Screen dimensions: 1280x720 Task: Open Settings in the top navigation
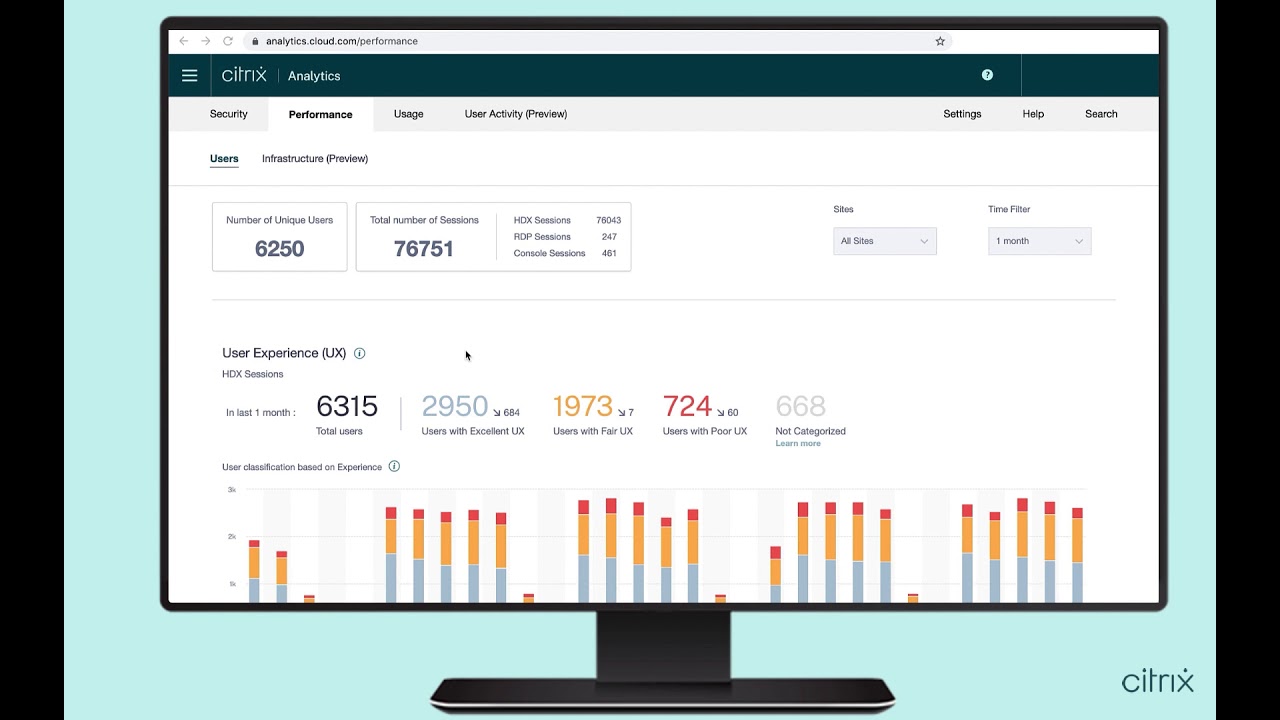962,114
